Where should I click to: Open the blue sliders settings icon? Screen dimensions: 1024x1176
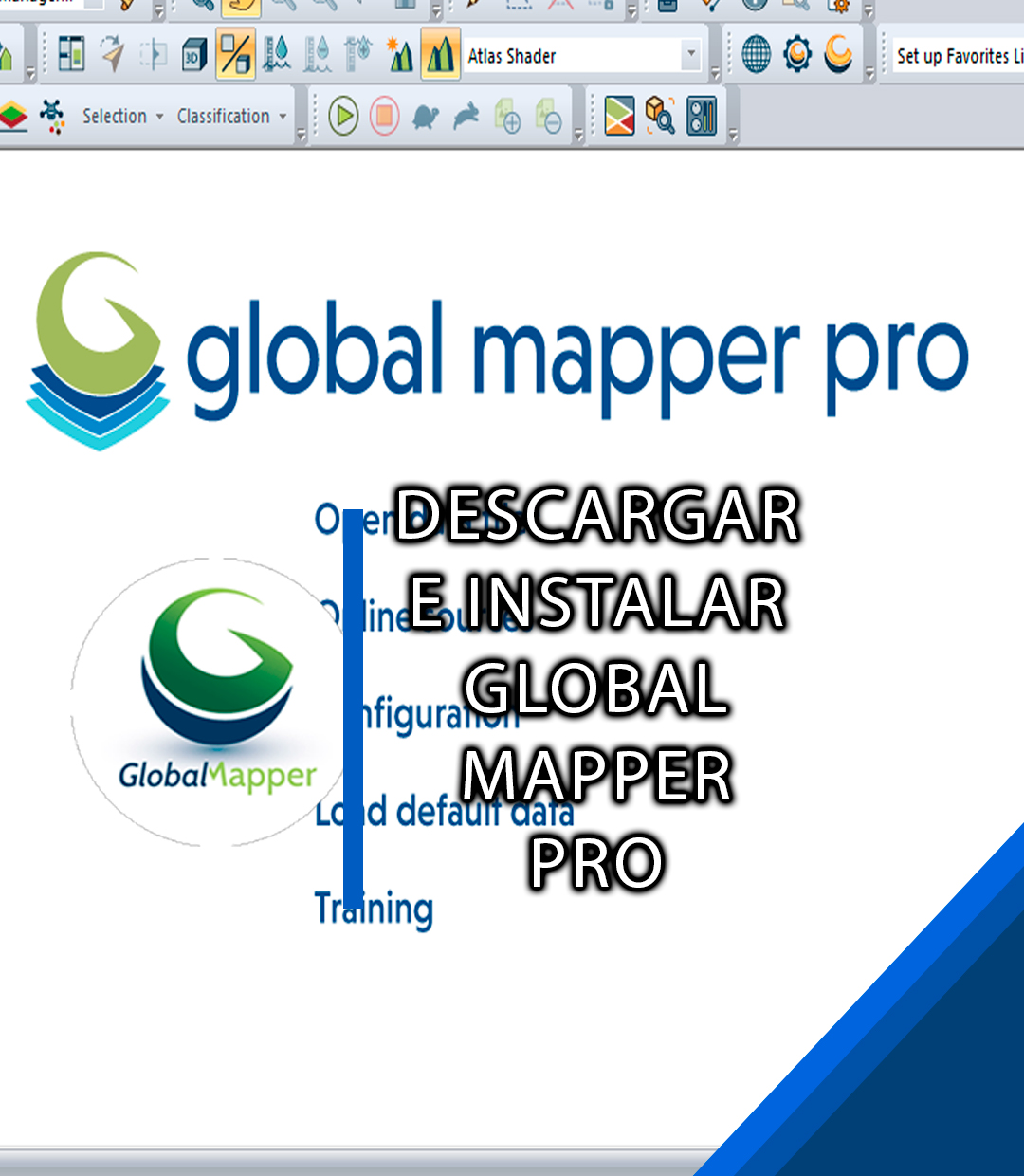(702, 116)
